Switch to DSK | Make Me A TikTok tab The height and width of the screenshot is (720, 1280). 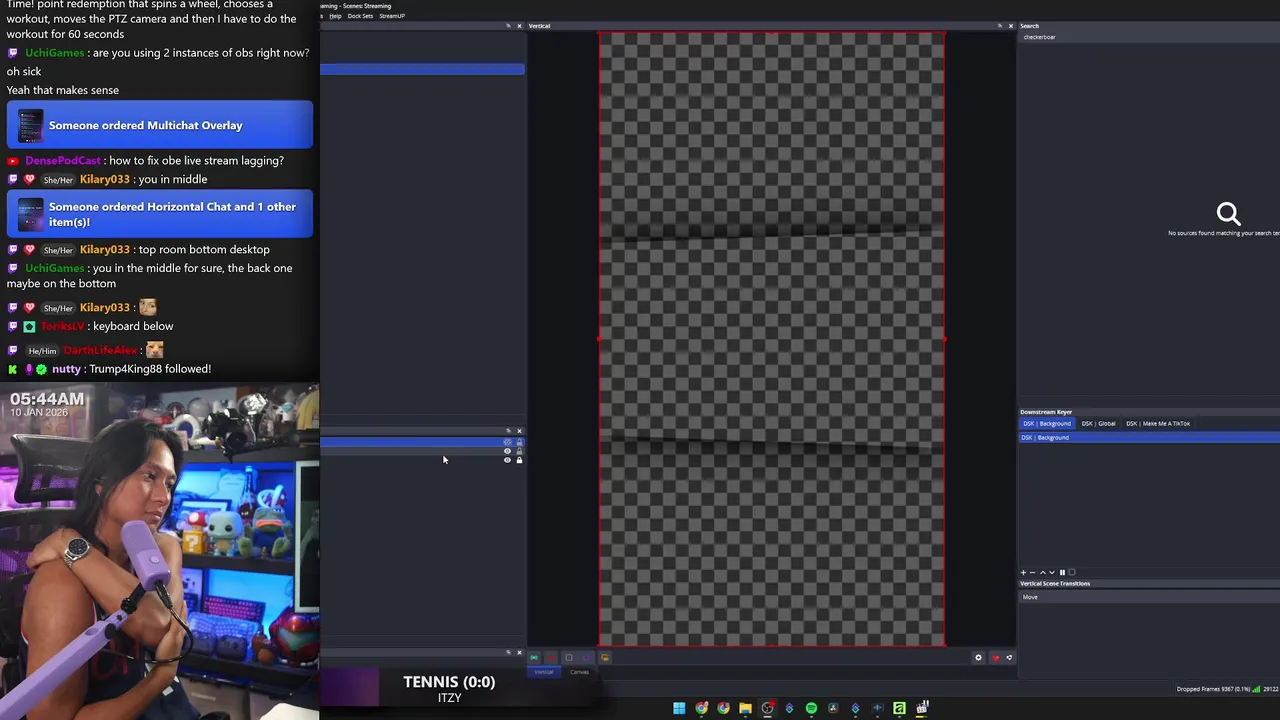pyautogui.click(x=1158, y=423)
